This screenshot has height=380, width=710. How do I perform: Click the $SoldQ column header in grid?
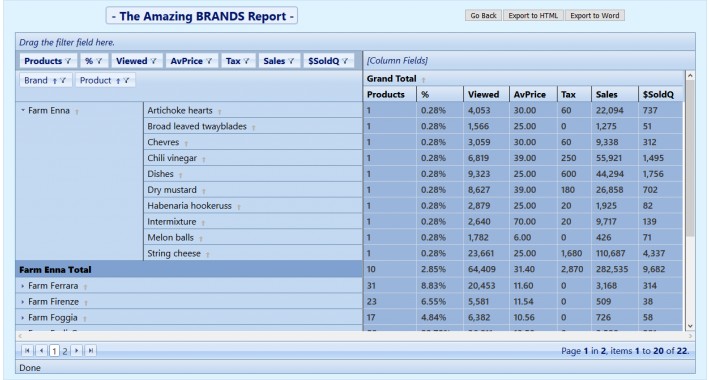(660, 94)
